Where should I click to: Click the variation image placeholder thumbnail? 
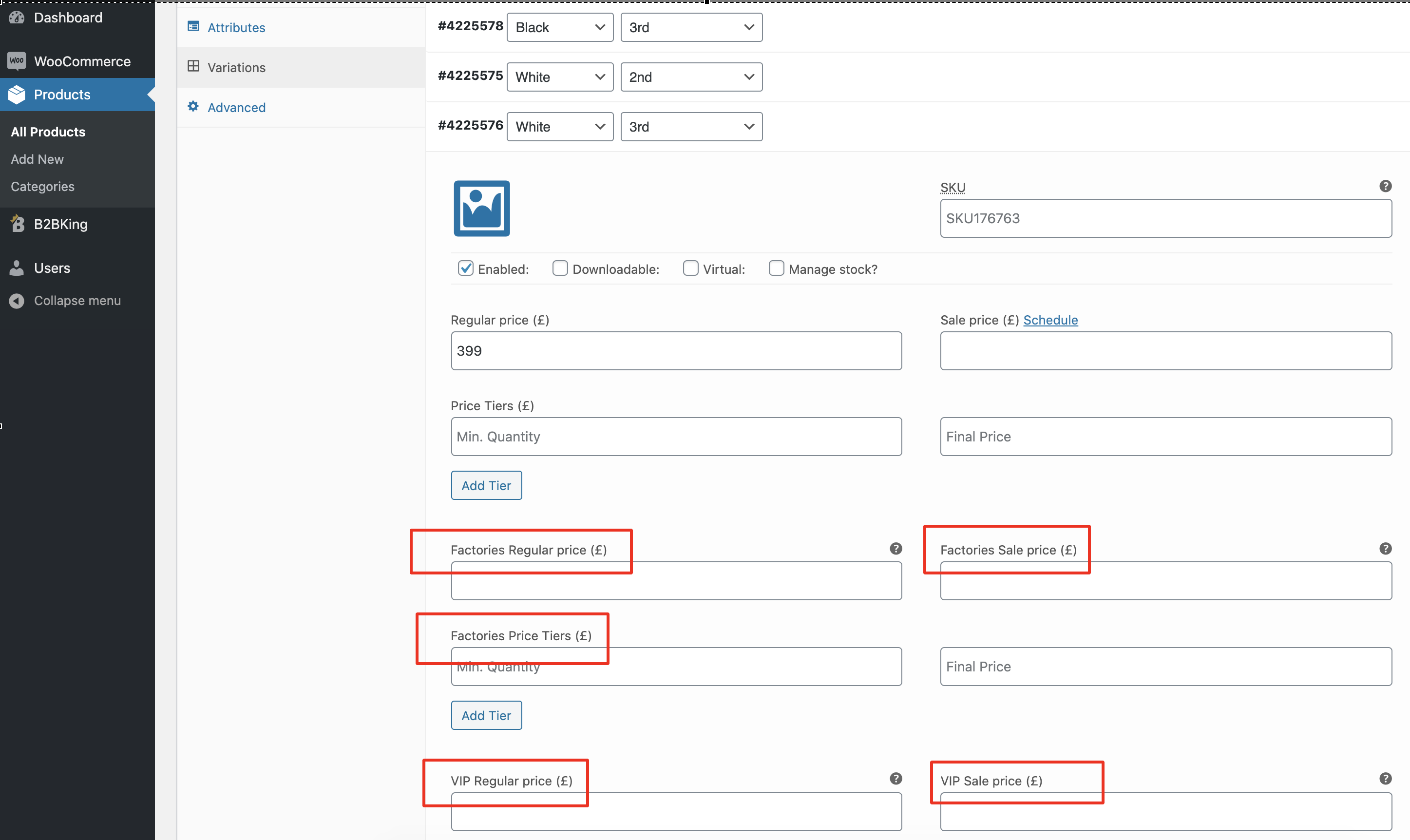(x=482, y=209)
